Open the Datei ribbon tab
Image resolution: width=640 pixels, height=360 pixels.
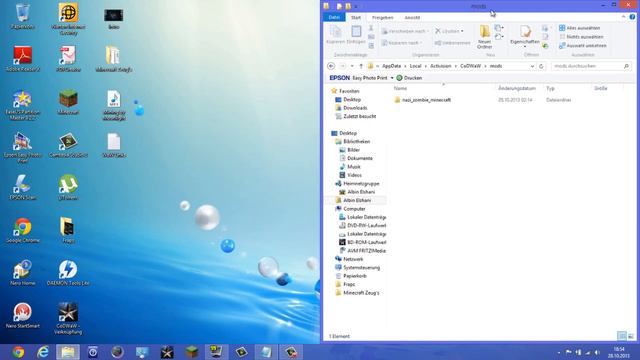point(334,17)
